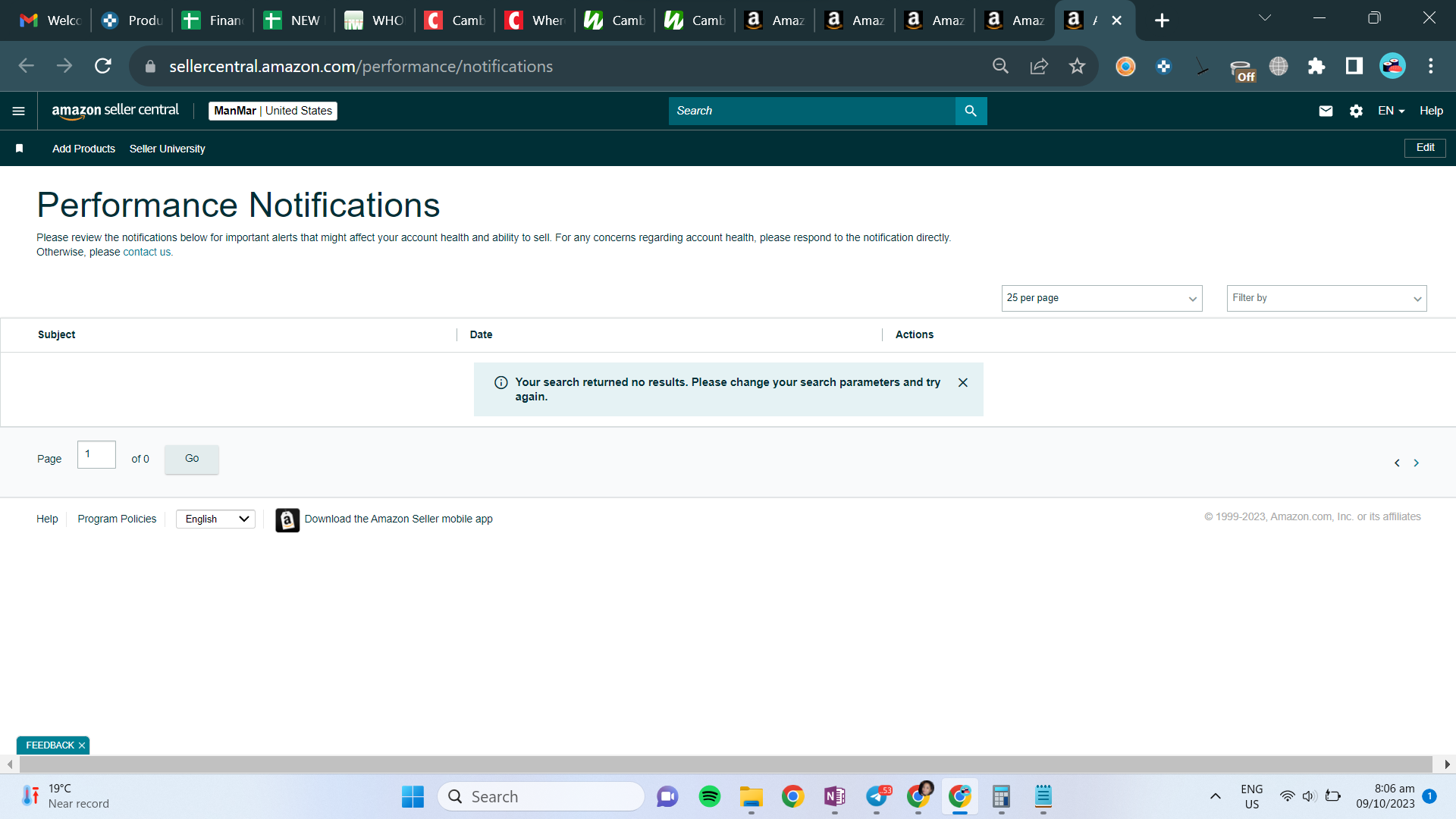The height and width of the screenshot is (819, 1456).
Task: Switch to the Finan tab
Action: click(x=213, y=20)
